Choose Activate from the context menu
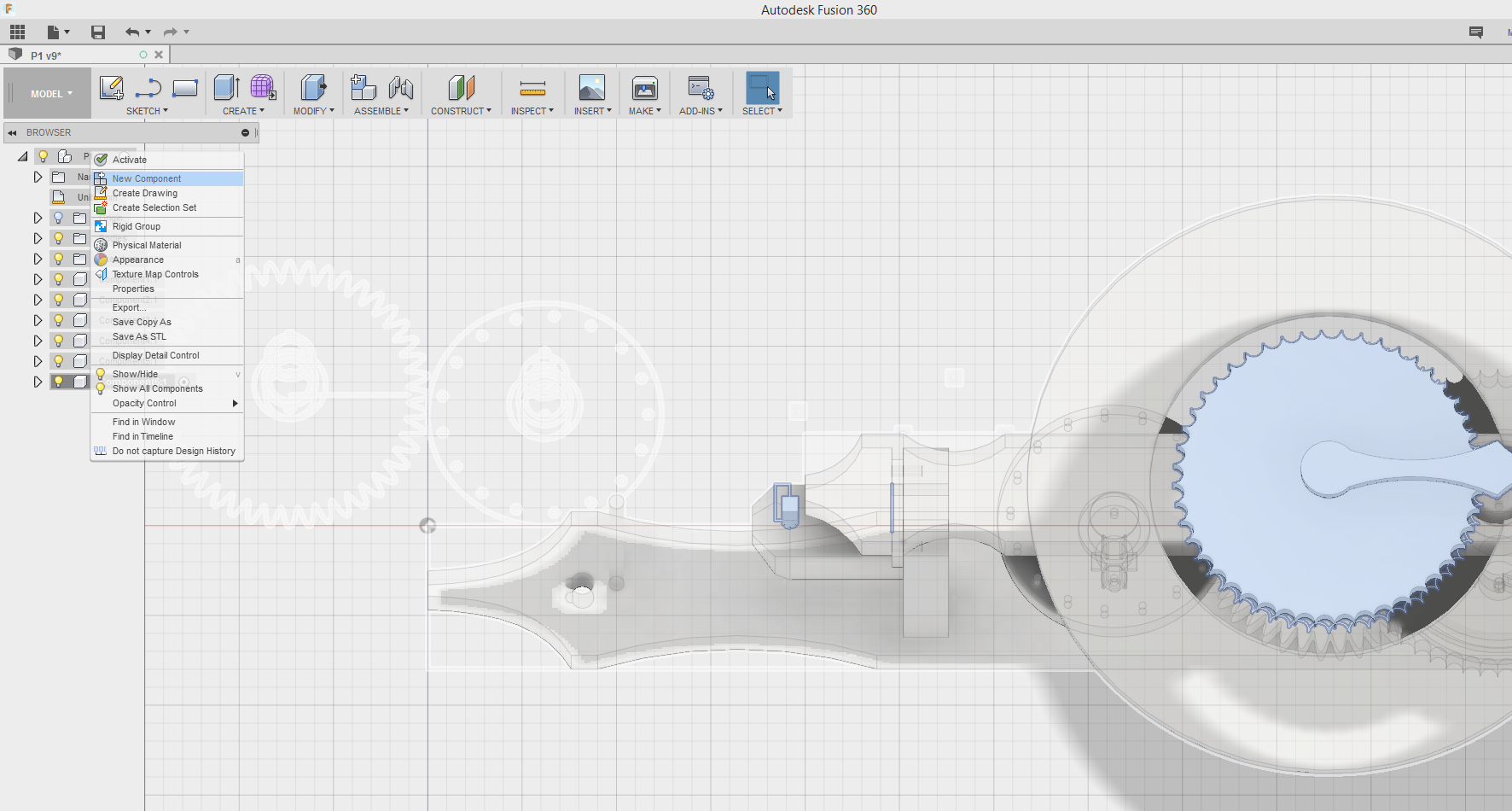Screen dimensions: 1512x811 [167, 160]
